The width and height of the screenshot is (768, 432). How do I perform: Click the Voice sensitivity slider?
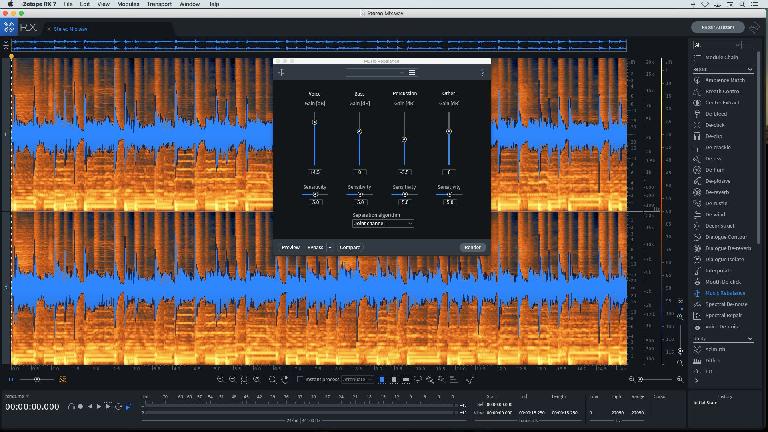pos(315,194)
